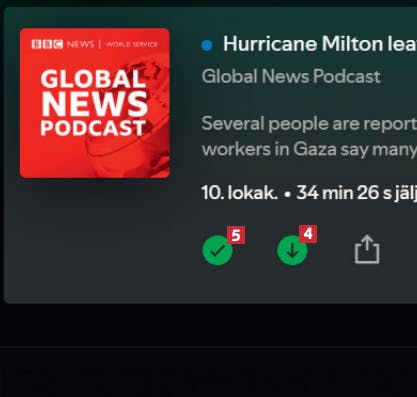Viewport: 417px width, 397px height.
Task: Expand the 'Several people are report' description
Action: [309, 123]
